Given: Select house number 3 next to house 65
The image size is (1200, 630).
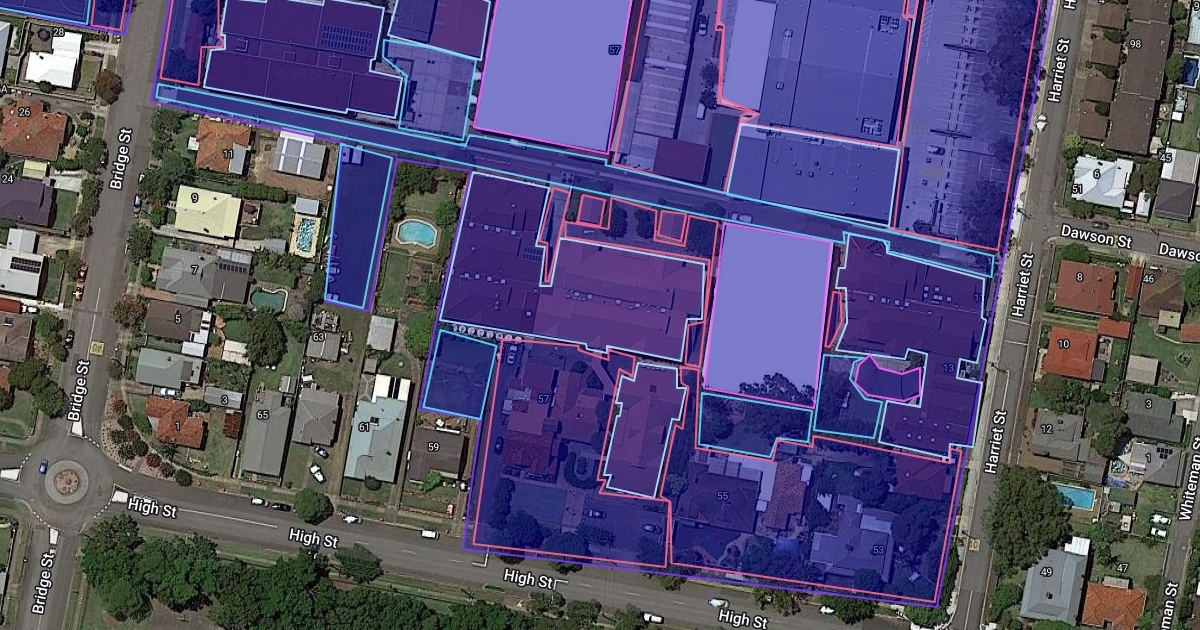Looking at the screenshot, I should [x=224, y=399].
